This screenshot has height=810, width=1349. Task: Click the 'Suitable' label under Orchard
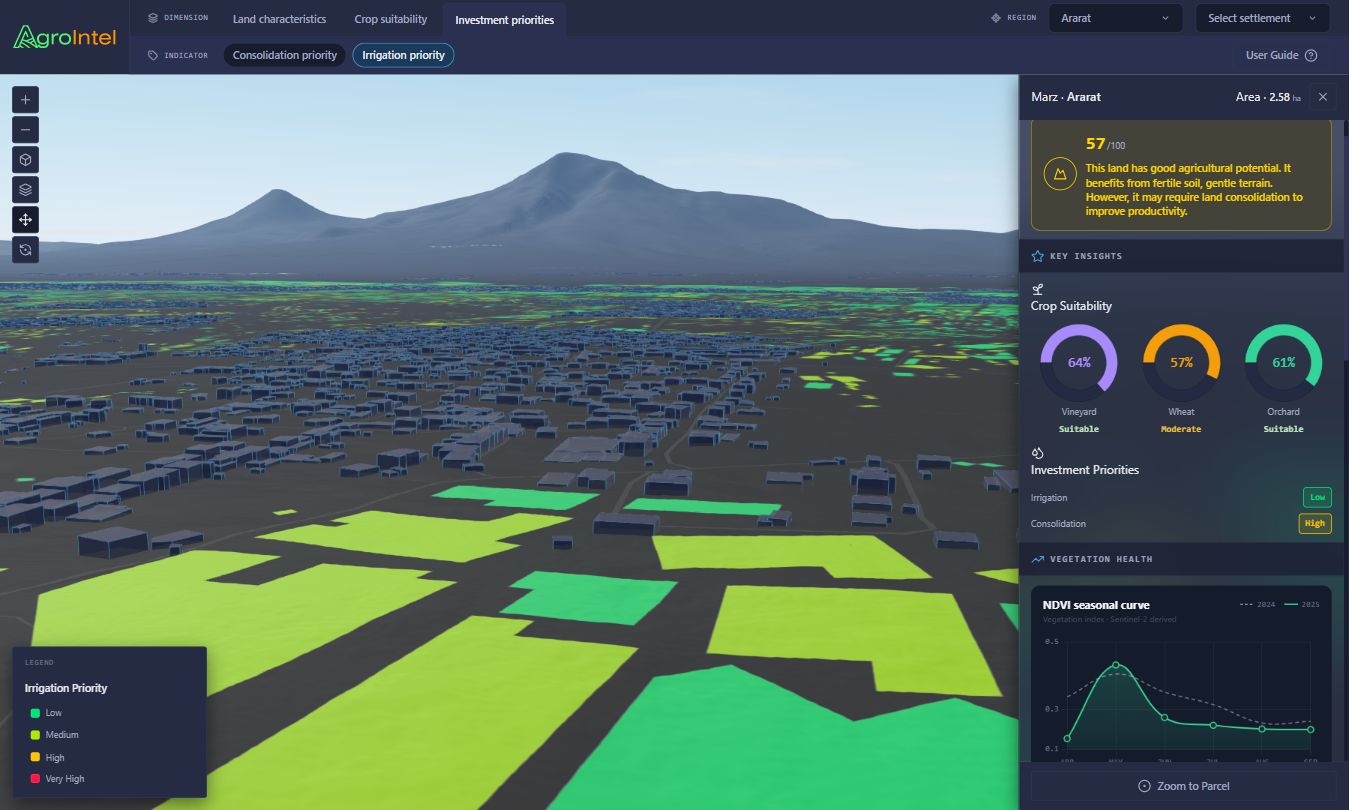pos(1283,429)
